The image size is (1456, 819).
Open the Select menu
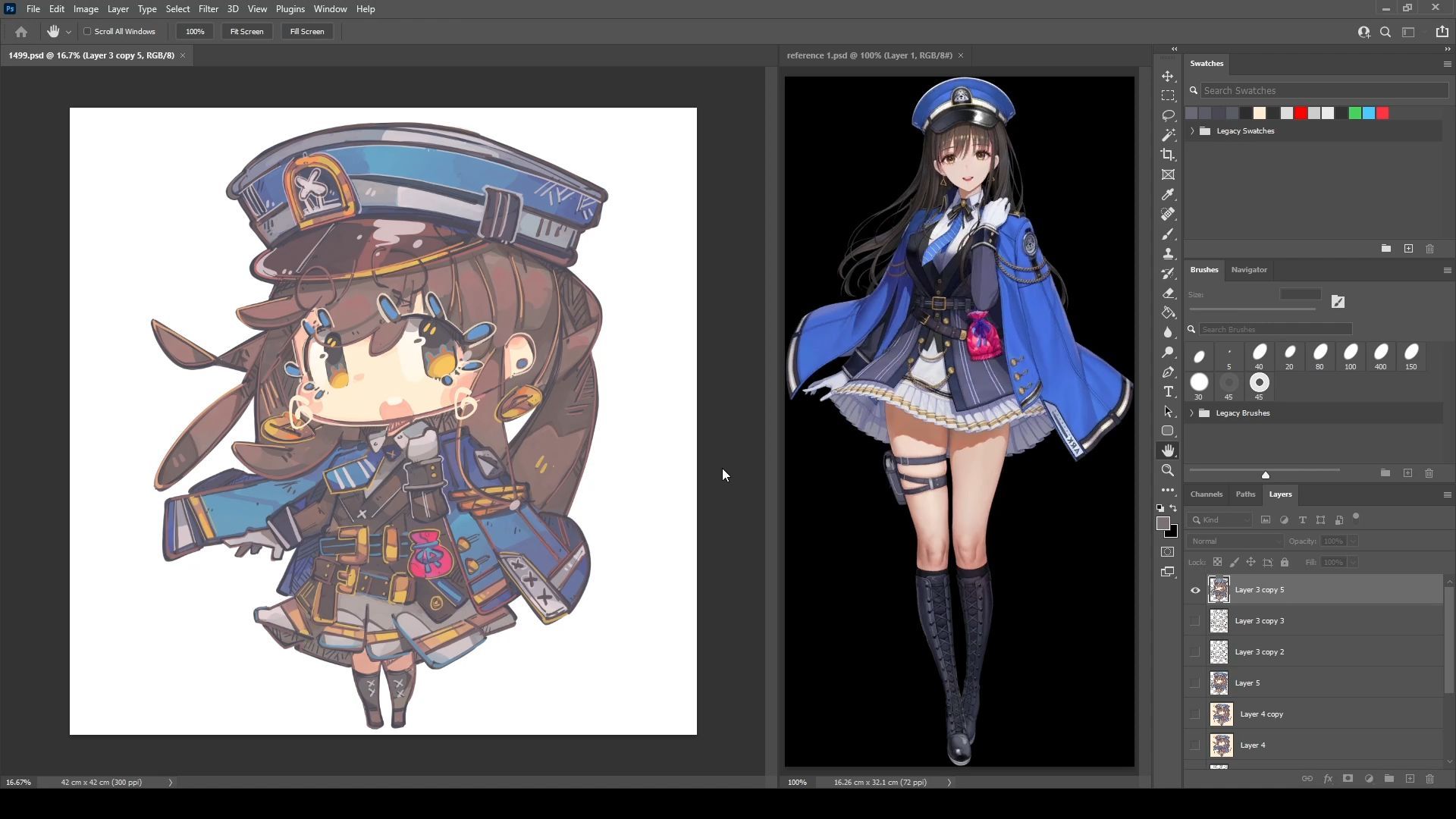[177, 9]
